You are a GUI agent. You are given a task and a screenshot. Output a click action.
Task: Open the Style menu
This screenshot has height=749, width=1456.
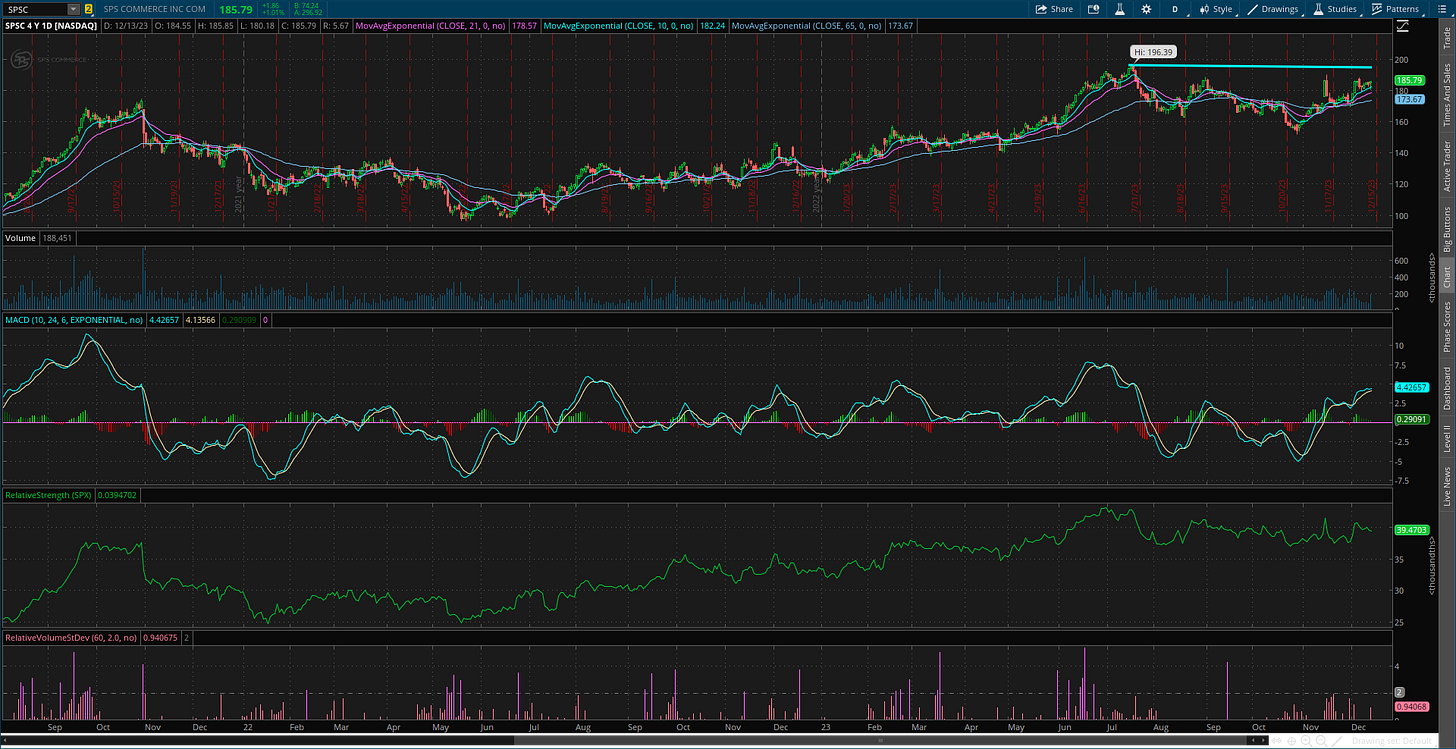(1215, 9)
